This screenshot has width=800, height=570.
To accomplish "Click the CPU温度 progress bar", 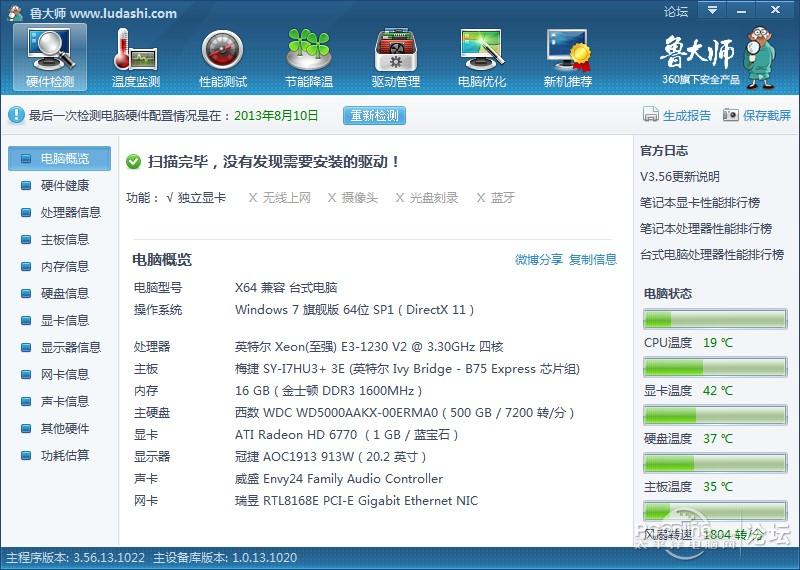I will click(x=715, y=319).
